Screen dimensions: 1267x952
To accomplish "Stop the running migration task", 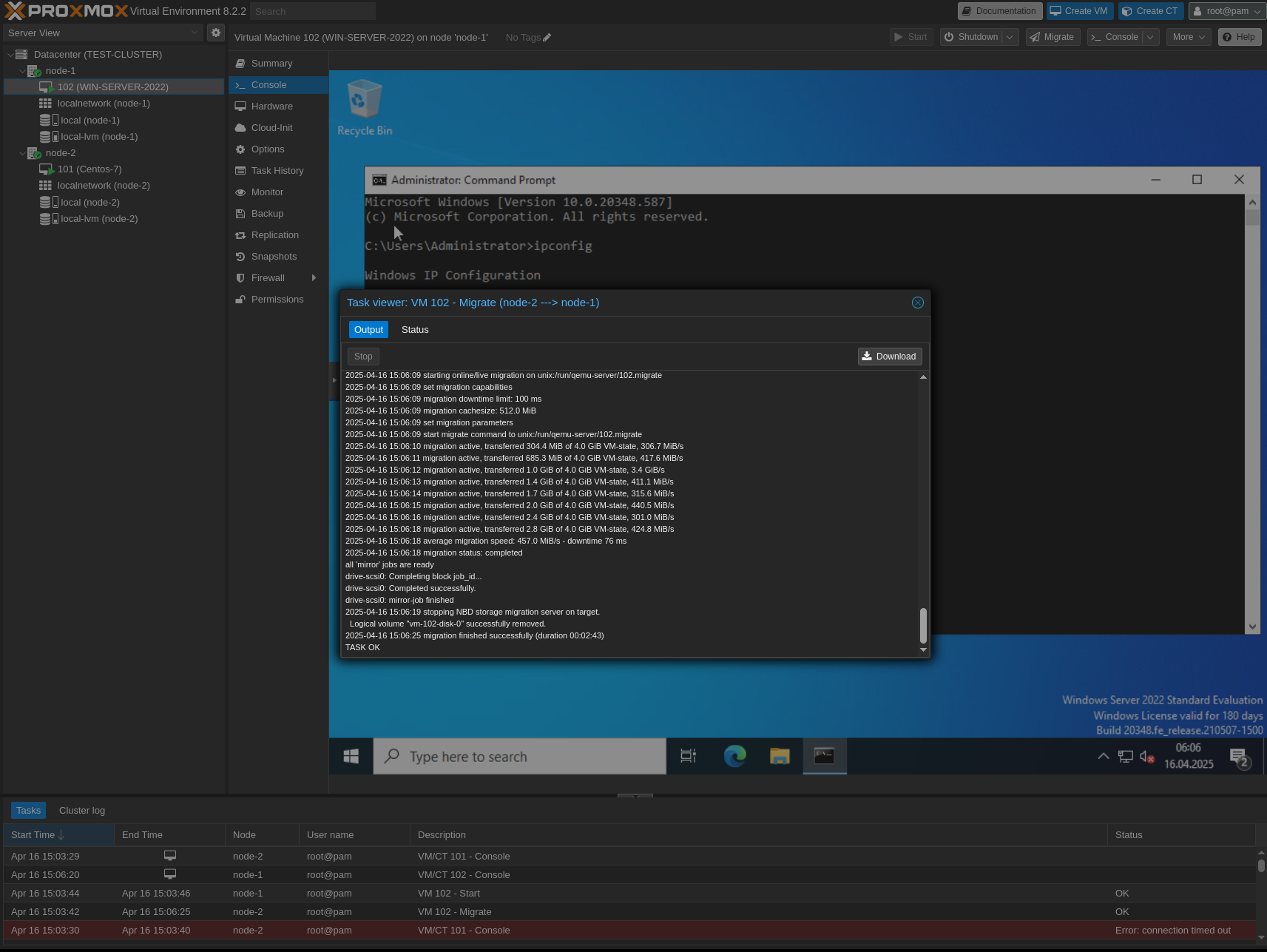I will 362,356.
